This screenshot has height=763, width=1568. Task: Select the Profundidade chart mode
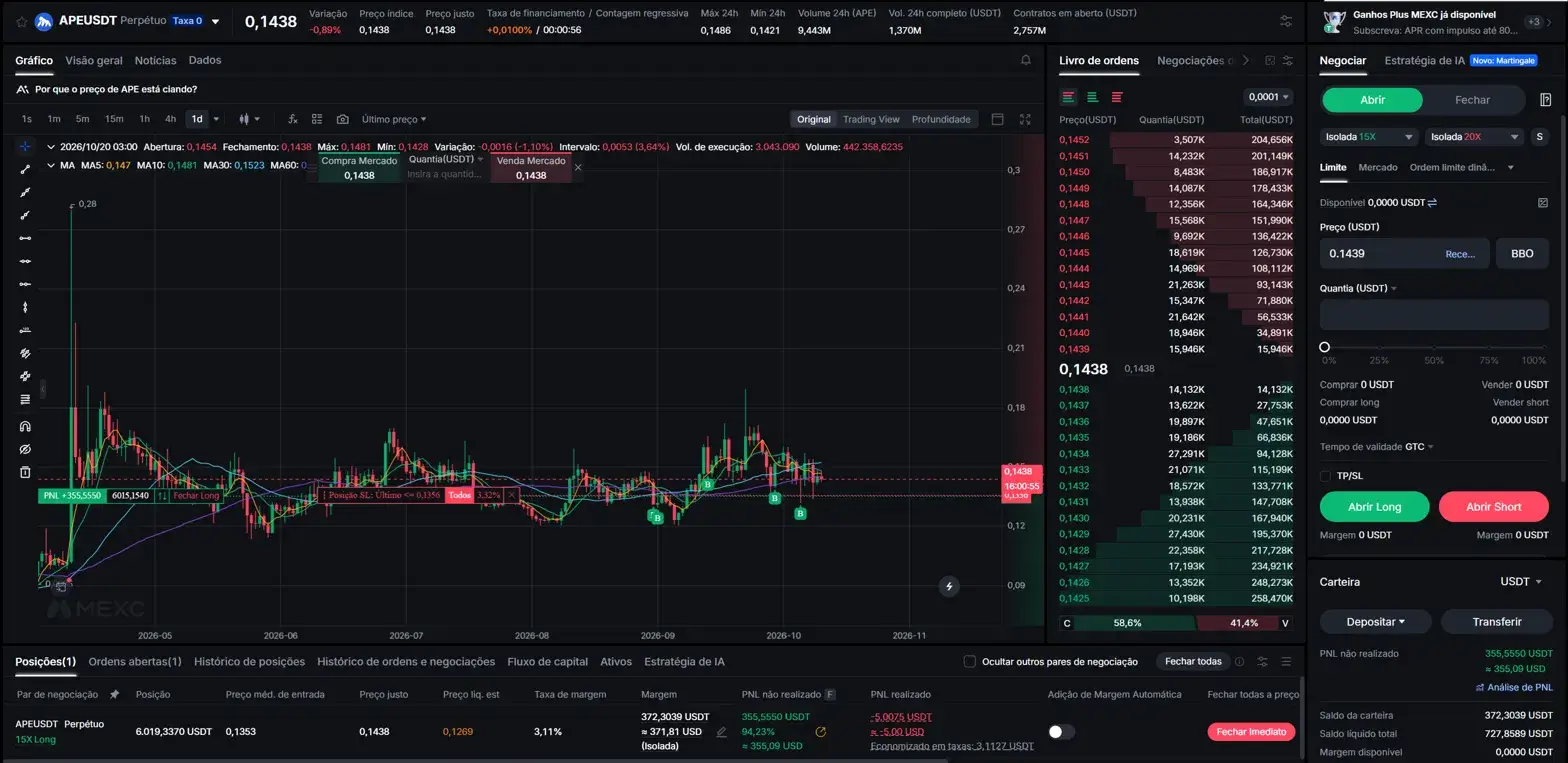(941, 119)
